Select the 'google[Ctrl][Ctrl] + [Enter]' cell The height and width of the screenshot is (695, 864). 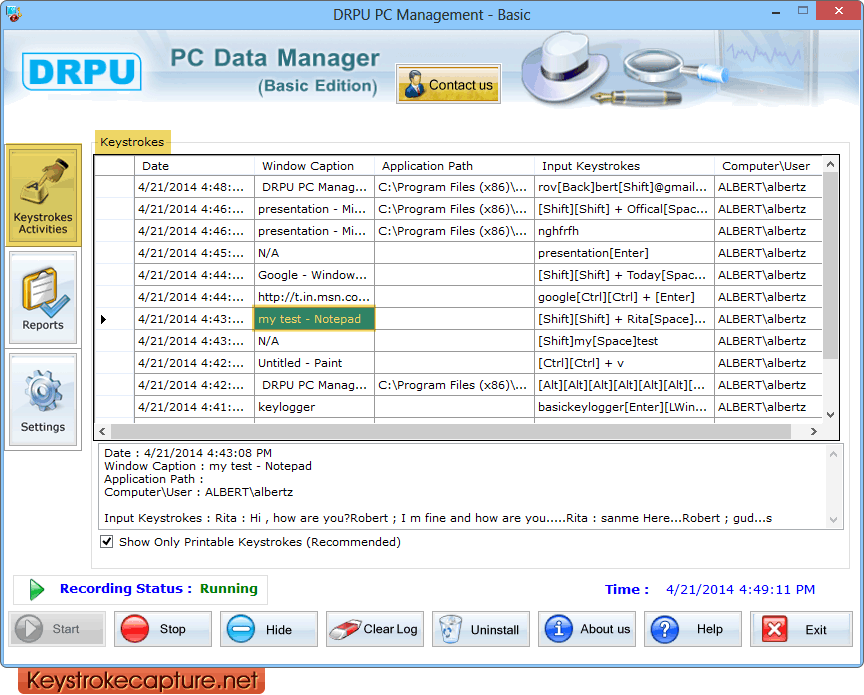coord(624,297)
